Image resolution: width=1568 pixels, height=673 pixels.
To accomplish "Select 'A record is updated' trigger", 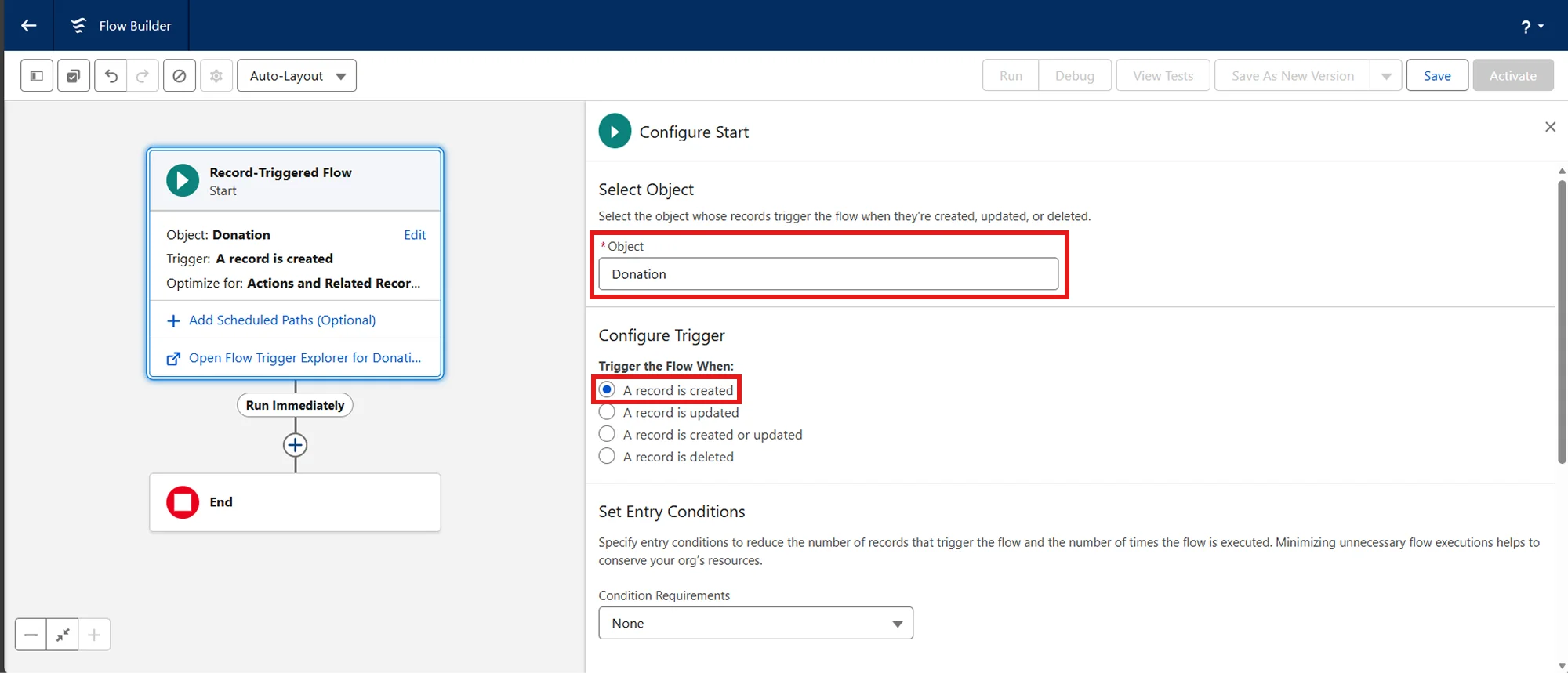I will (607, 412).
